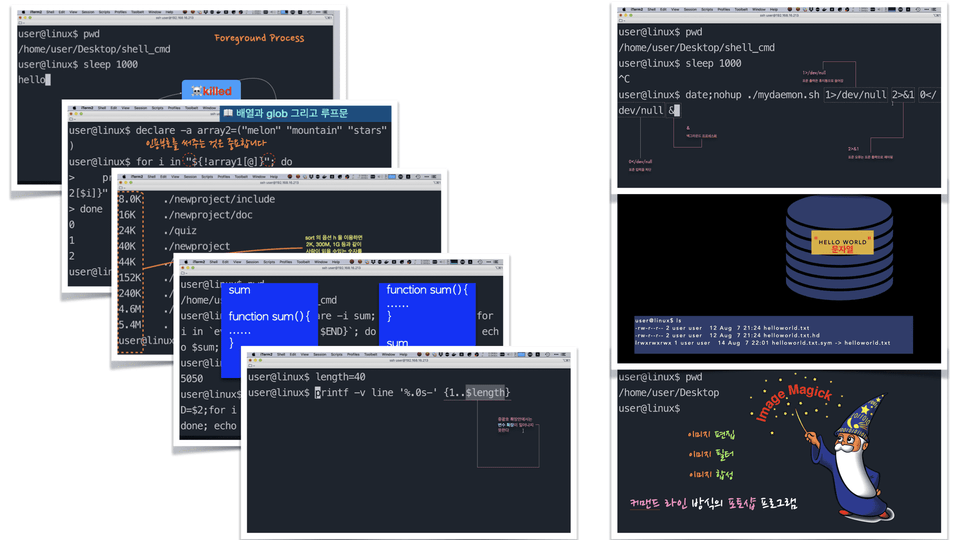Viewport: 960px width, 540px height.
Task: Open Session menu in the printf length terminal
Action: click(x=320, y=354)
